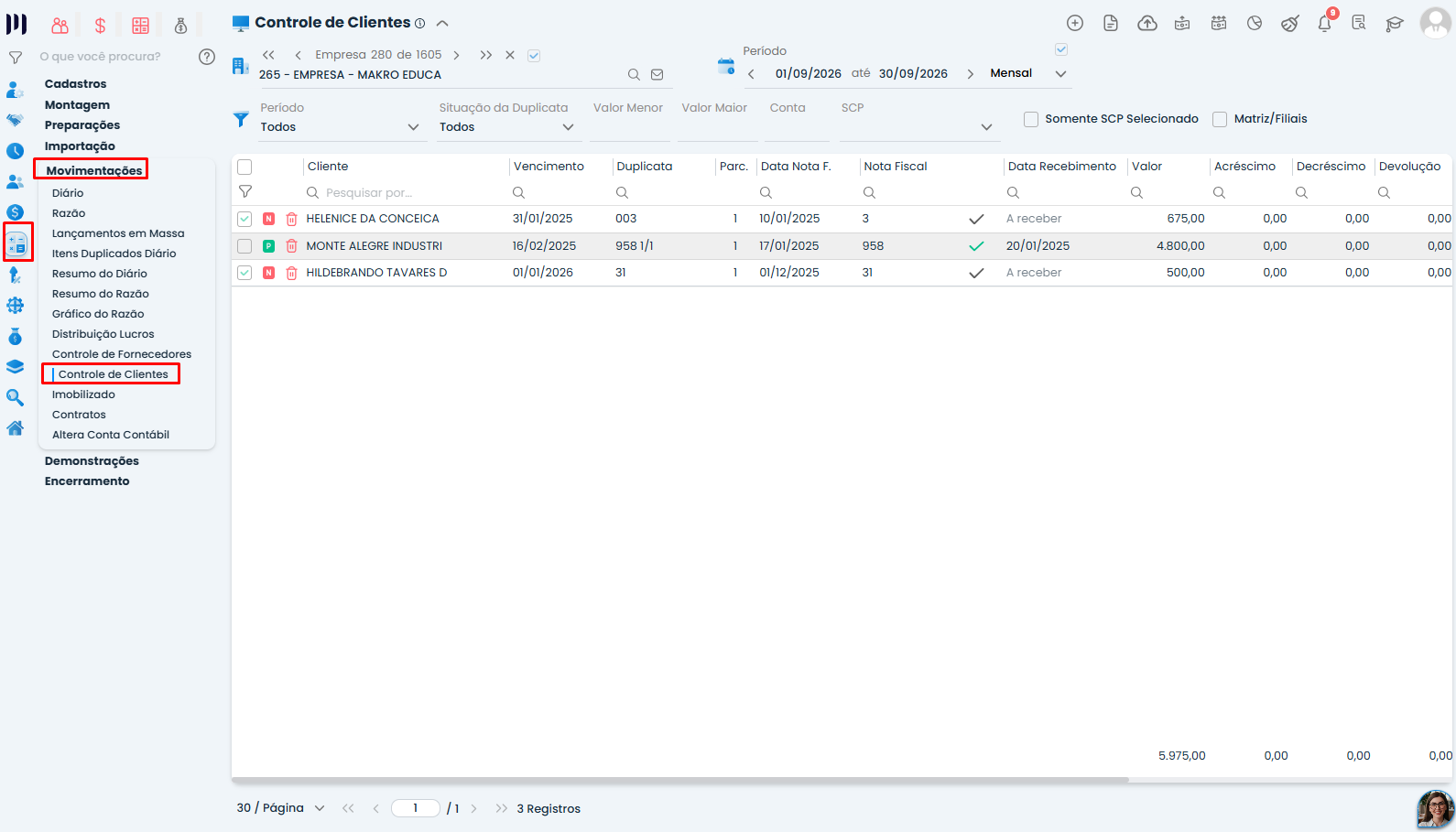Click the add (plus circle) icon in top toolbar

click(x=1075, y=24)
